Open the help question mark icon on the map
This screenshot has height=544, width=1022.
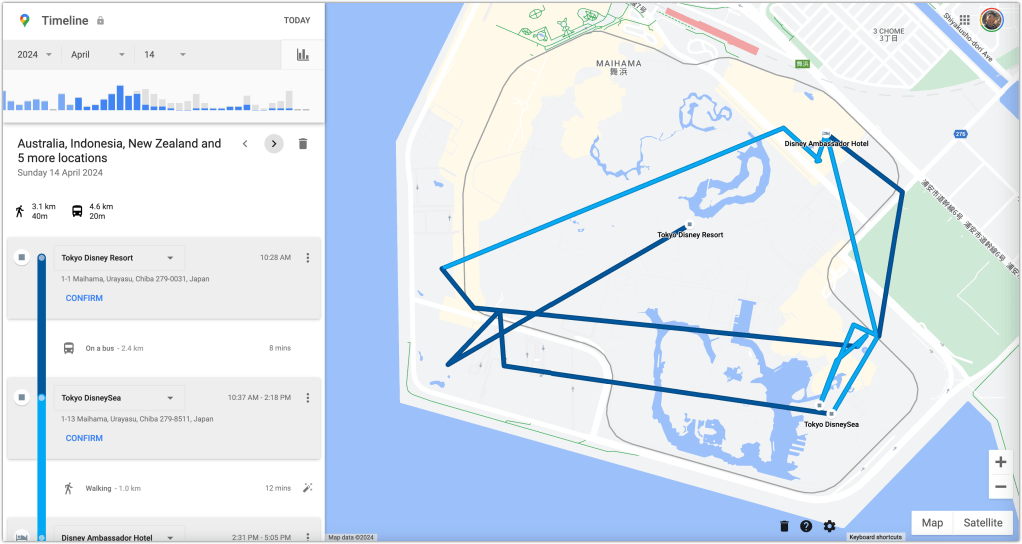coord(806,526)
